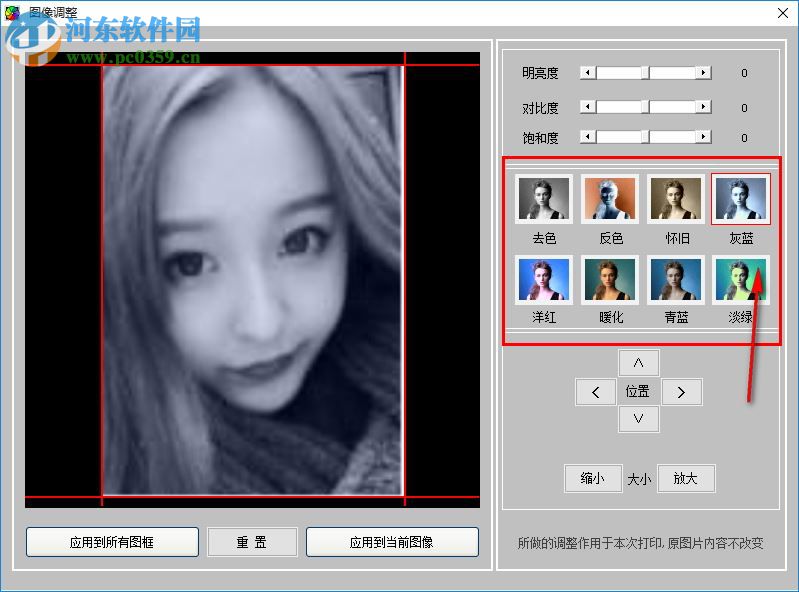799x592 pixels.
Task: Click the 明亮度 value 0
Action: 744,73
